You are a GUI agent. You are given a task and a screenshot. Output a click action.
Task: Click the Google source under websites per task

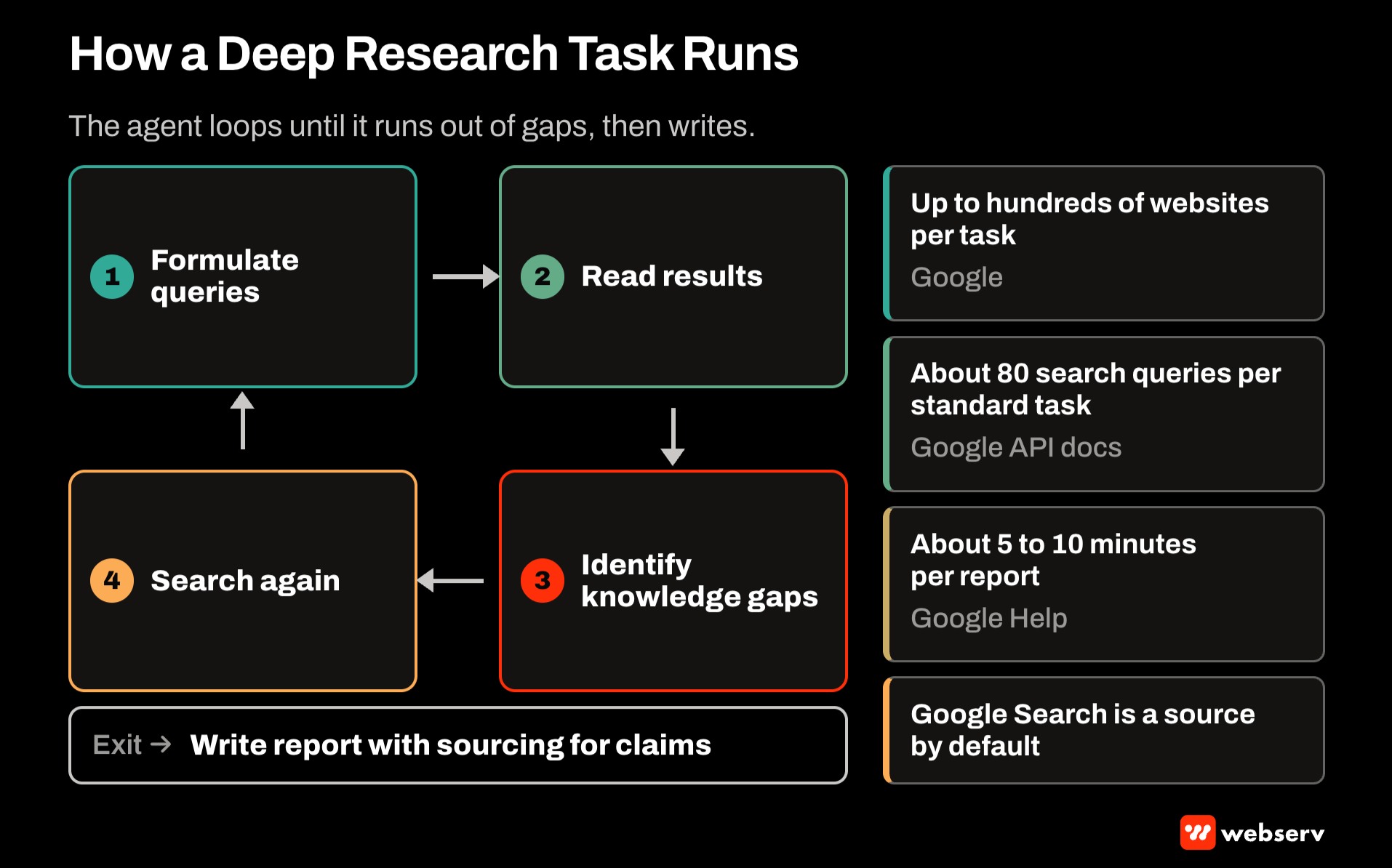pyautogui.click(x=956, y=277)
